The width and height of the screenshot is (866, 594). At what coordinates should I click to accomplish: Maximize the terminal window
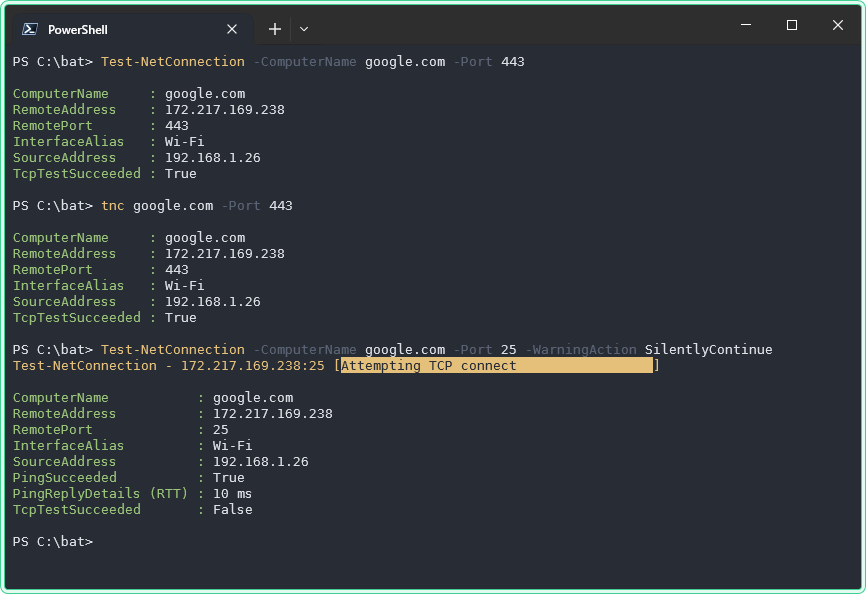tap(791, 25)
